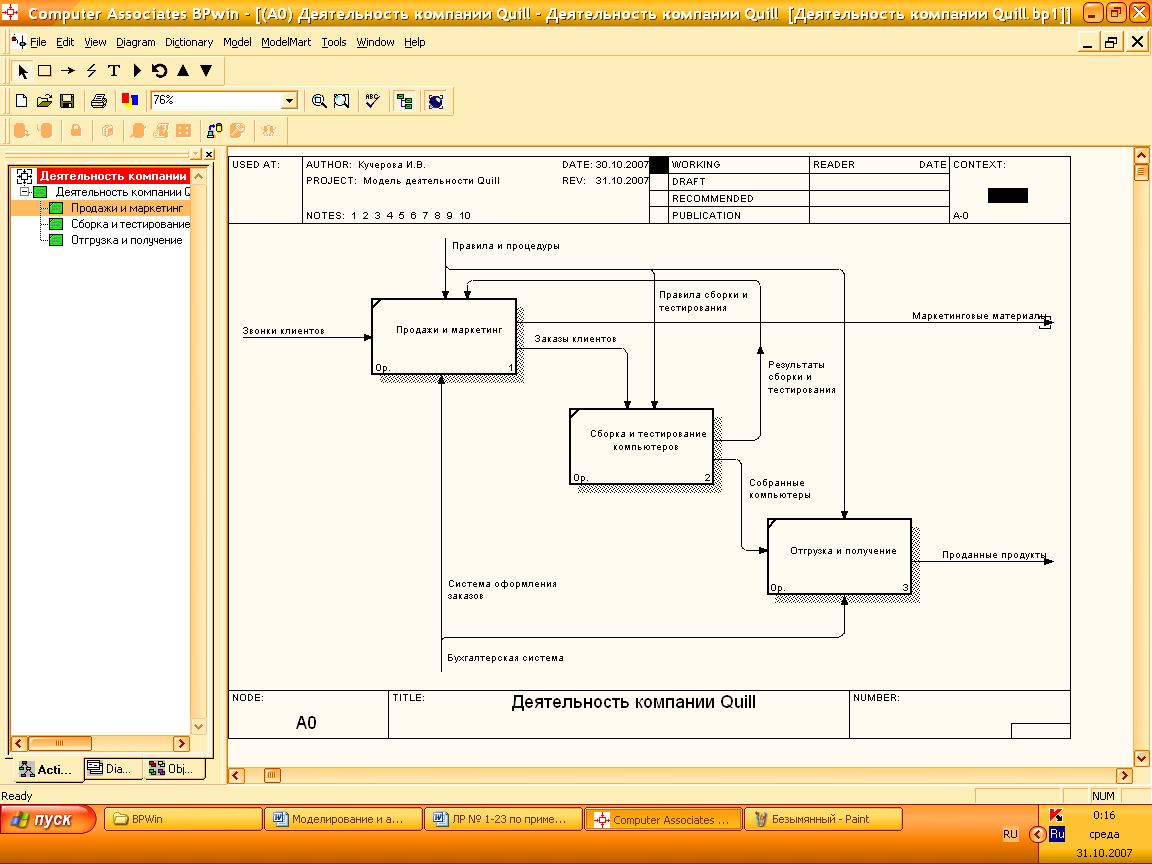The width and height of the screenshot is (1152, 864).
Task: Click the Go to Sibling Diagram circular-arrow icon
Action: tap(159, 71)
